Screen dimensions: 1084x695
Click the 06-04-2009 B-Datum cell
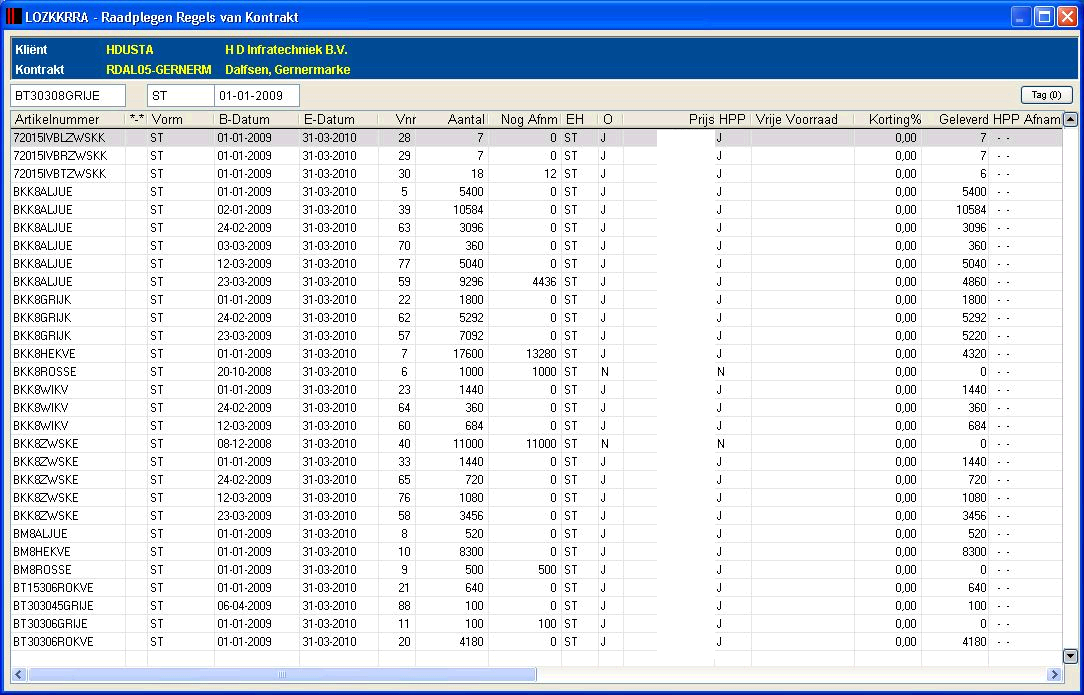click(256, 605)
